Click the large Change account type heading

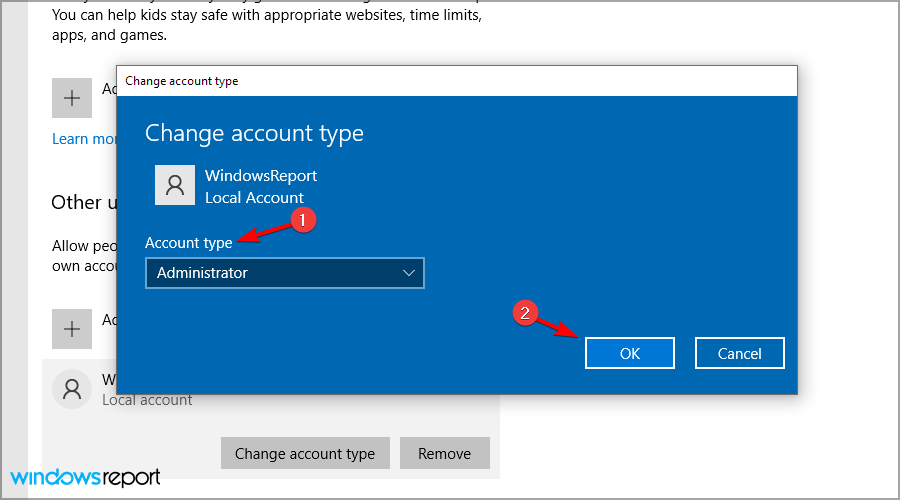point(254,133)
